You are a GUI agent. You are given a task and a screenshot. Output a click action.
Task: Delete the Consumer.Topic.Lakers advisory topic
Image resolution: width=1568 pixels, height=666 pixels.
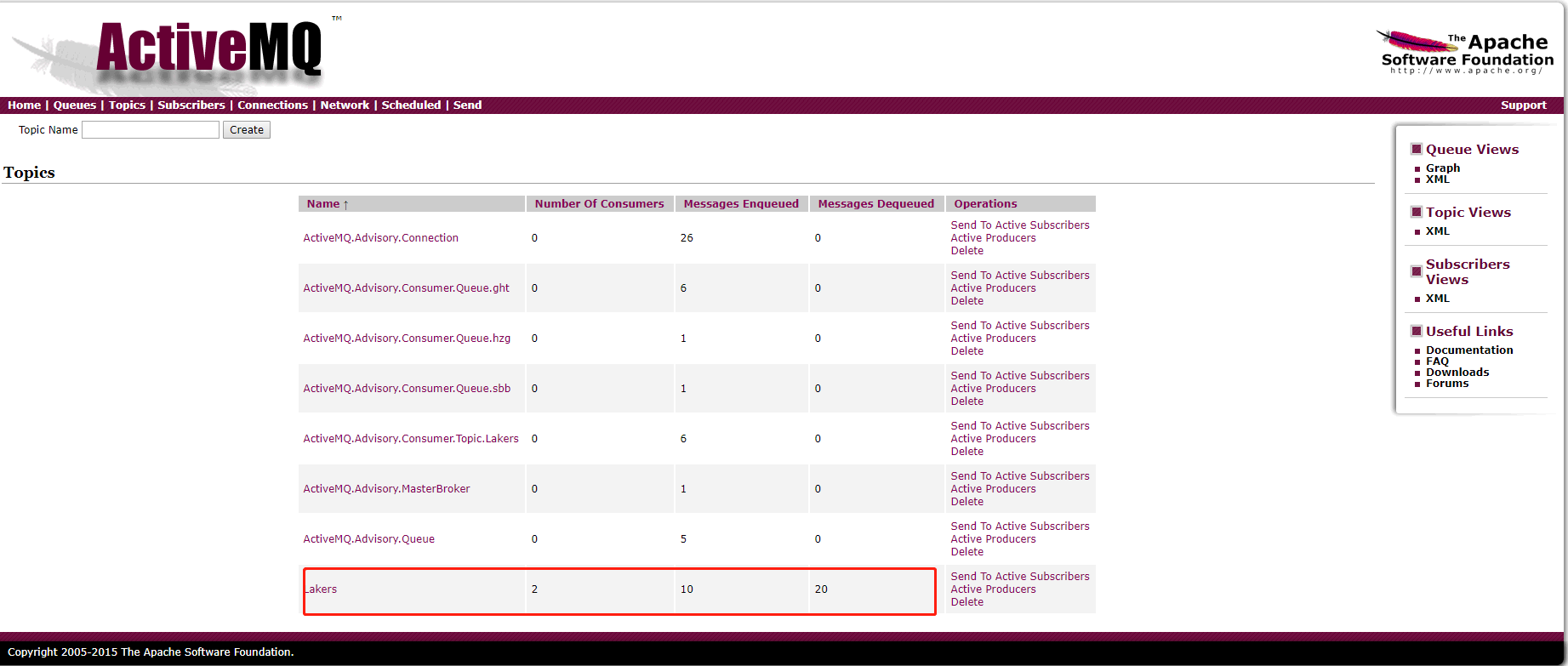967,452
